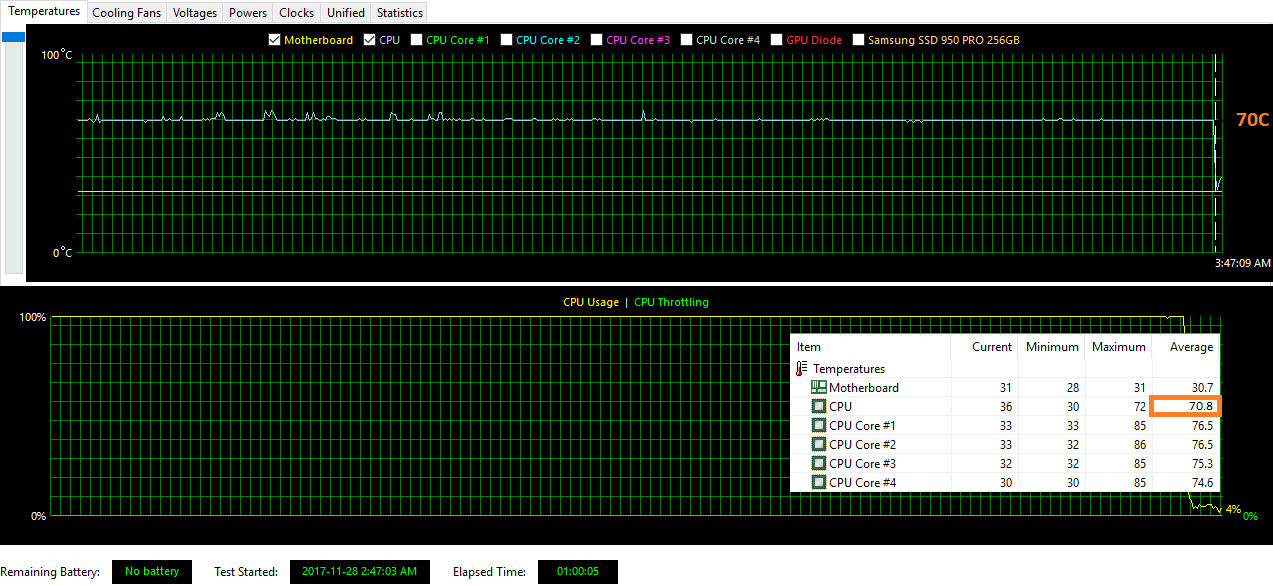Image resolution: width=1273 pixels, height=586 pixels.
Task: Select the CPU Core #1 chip icon
Action: 818,426
